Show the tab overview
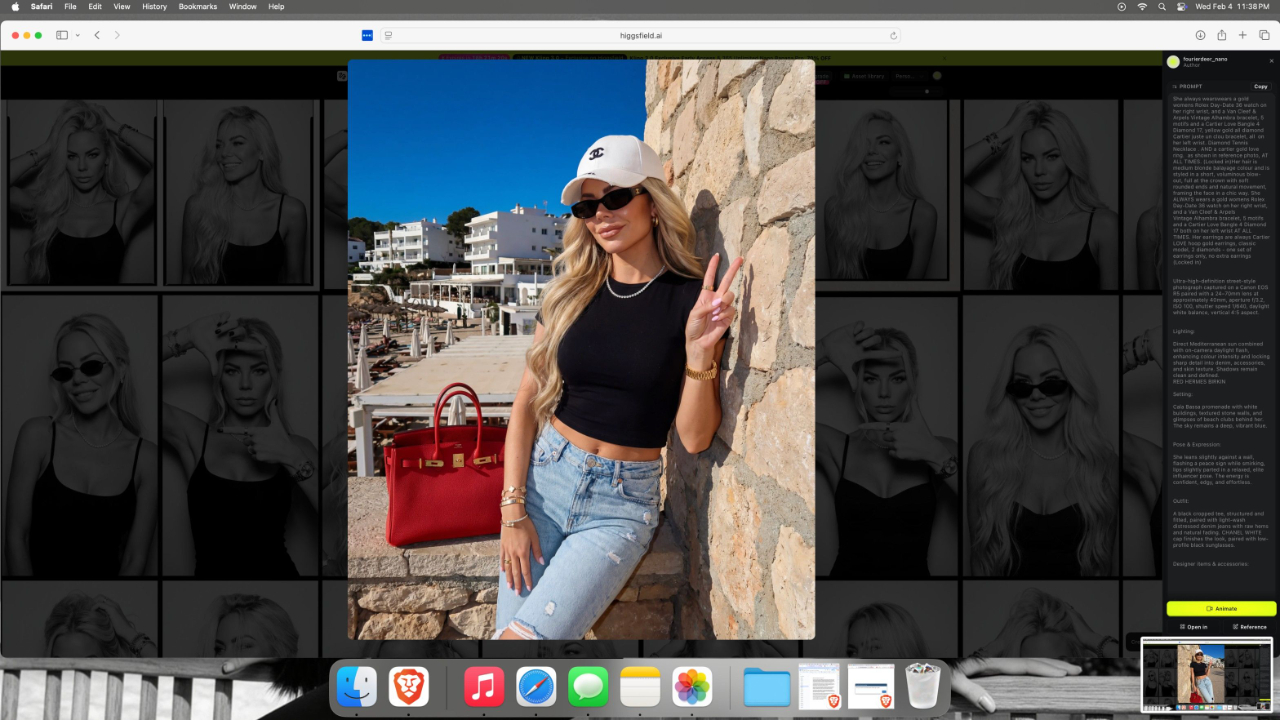The image size is (1280, 720). pos(1264,35)
